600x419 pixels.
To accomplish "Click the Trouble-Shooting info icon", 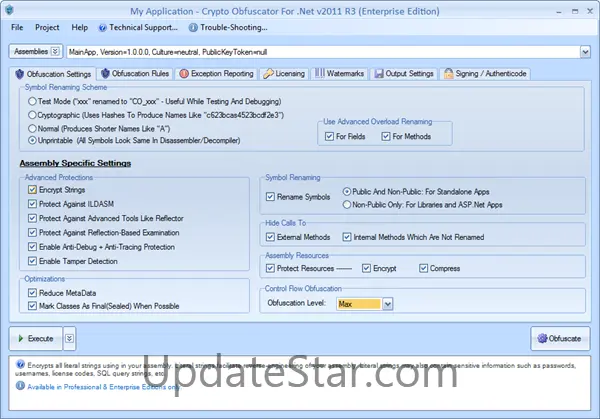I will coord(193,28).
